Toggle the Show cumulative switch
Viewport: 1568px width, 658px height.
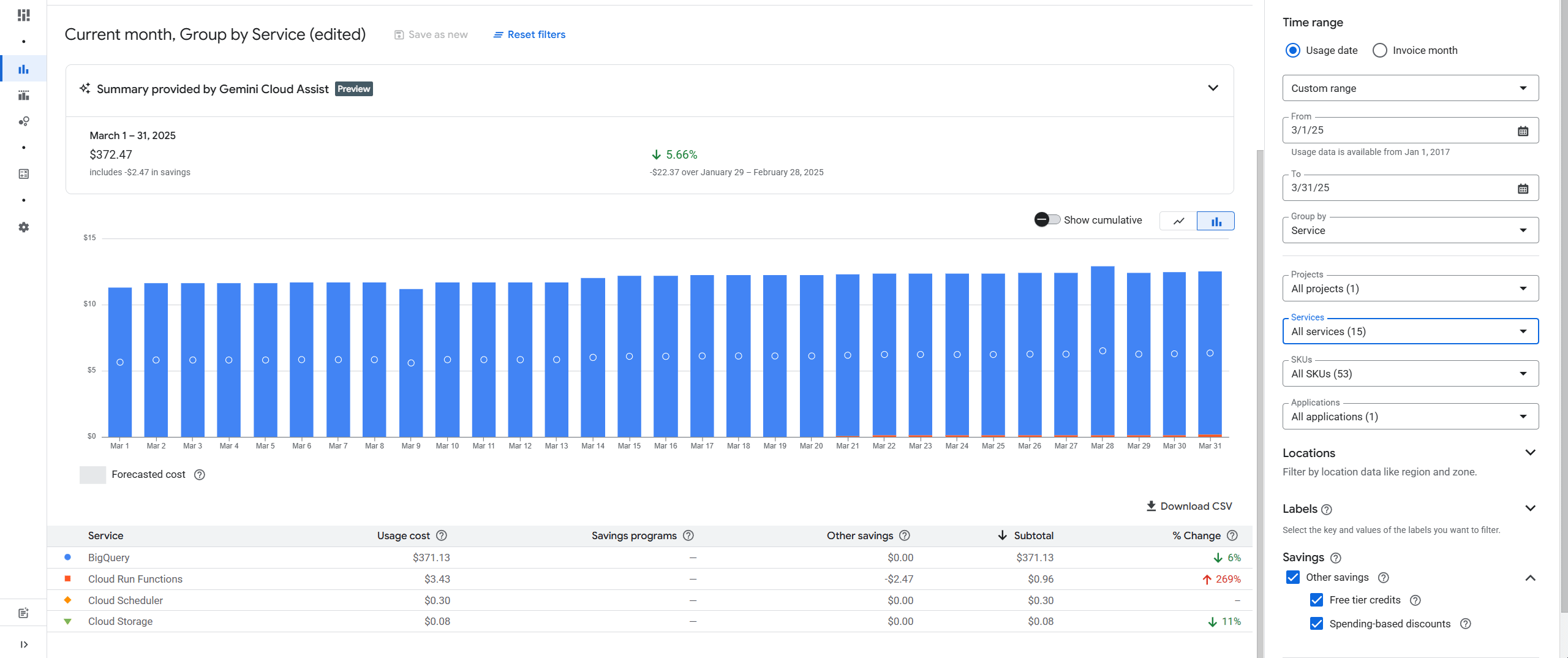[x=1047, y=220]
